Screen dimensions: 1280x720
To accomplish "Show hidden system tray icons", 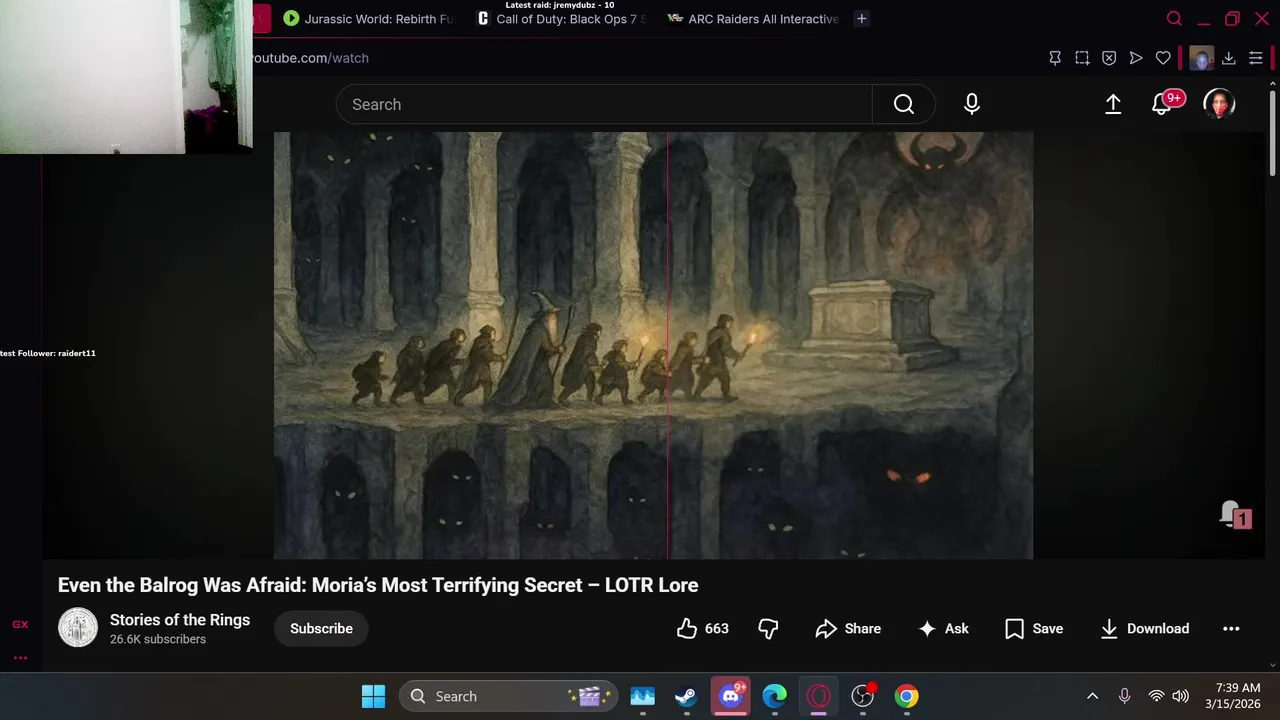I will (x=1092, y=696).
